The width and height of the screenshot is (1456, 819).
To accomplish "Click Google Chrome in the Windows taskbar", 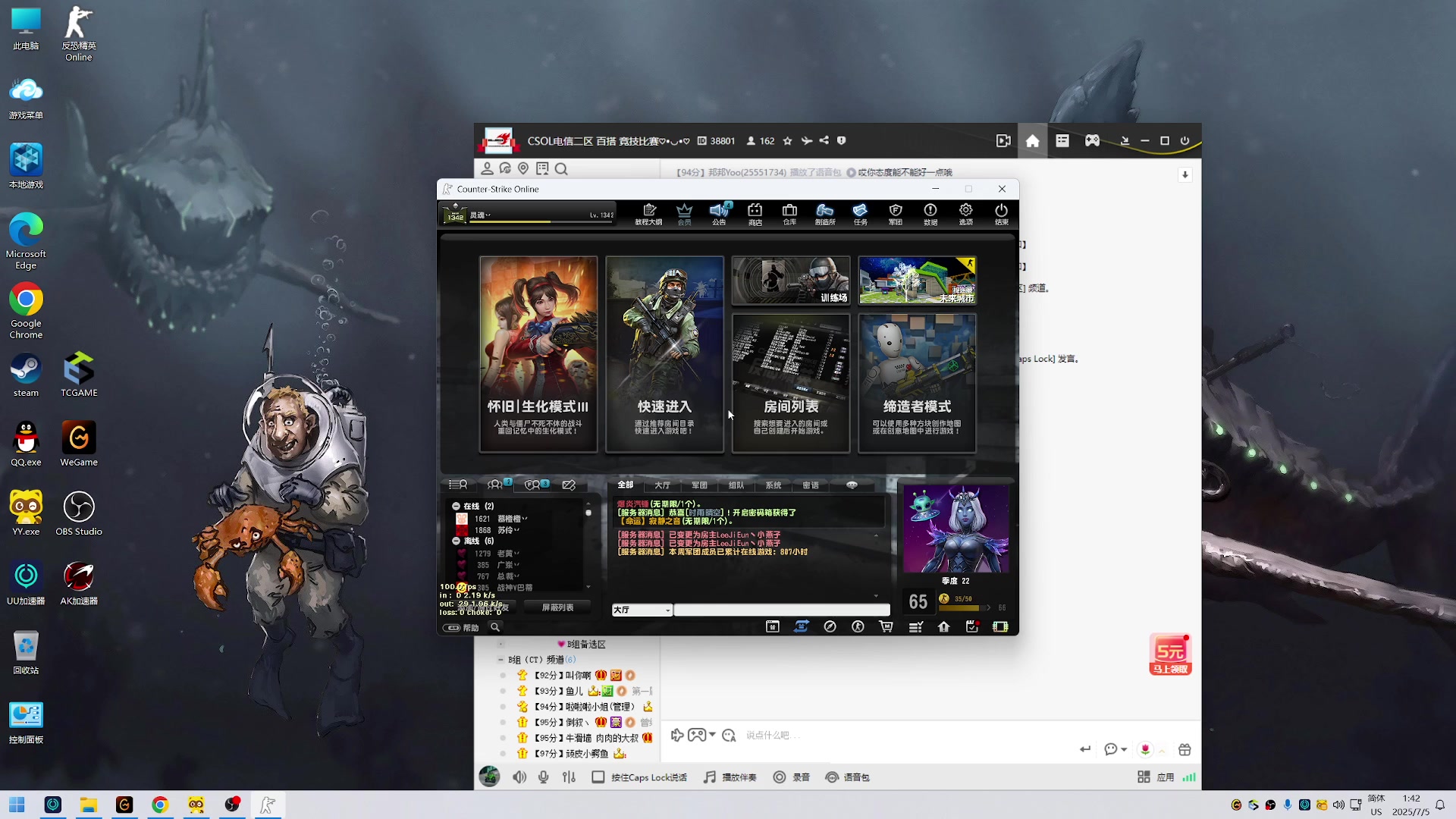I will coord(160,805).
